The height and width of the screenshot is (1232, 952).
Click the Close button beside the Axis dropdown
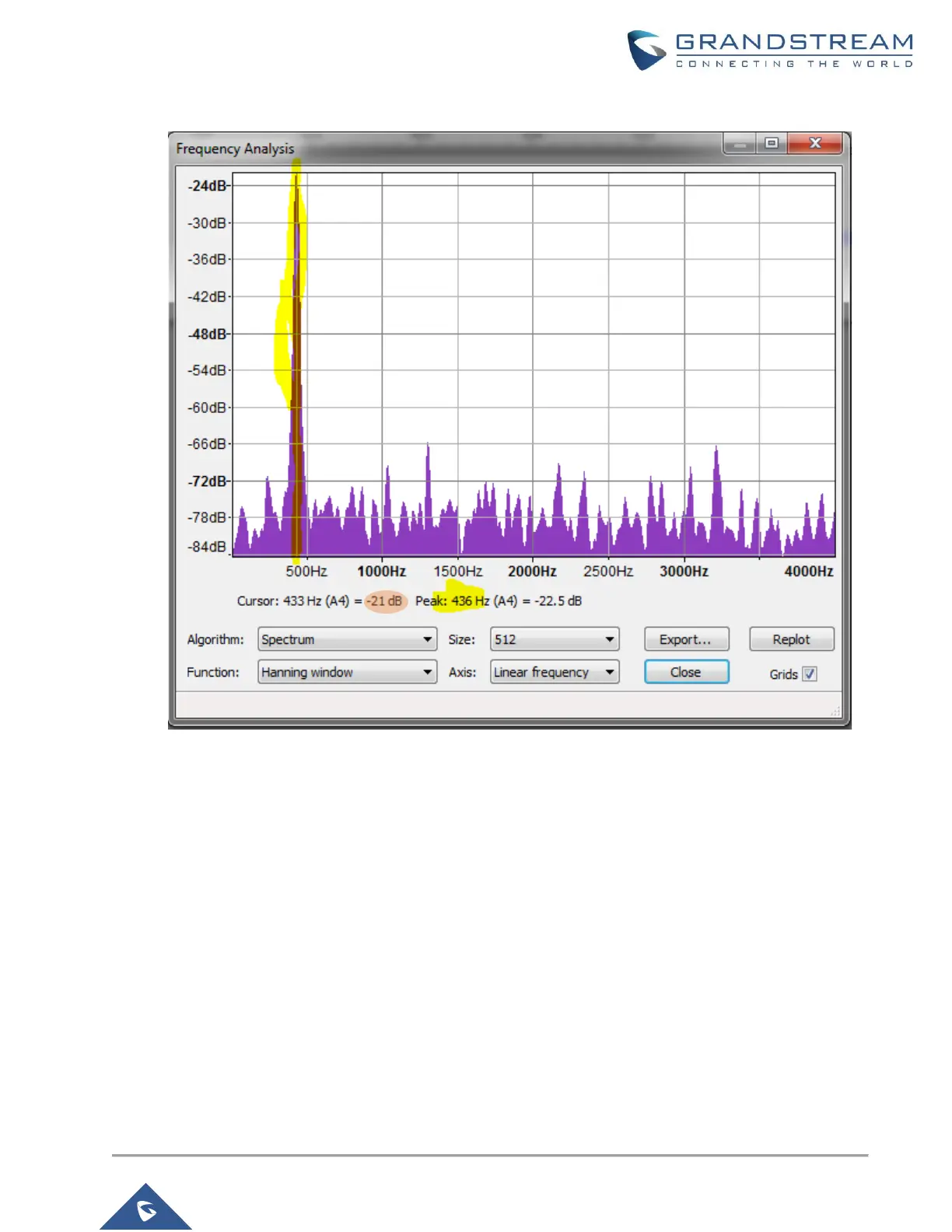point(686,672)
